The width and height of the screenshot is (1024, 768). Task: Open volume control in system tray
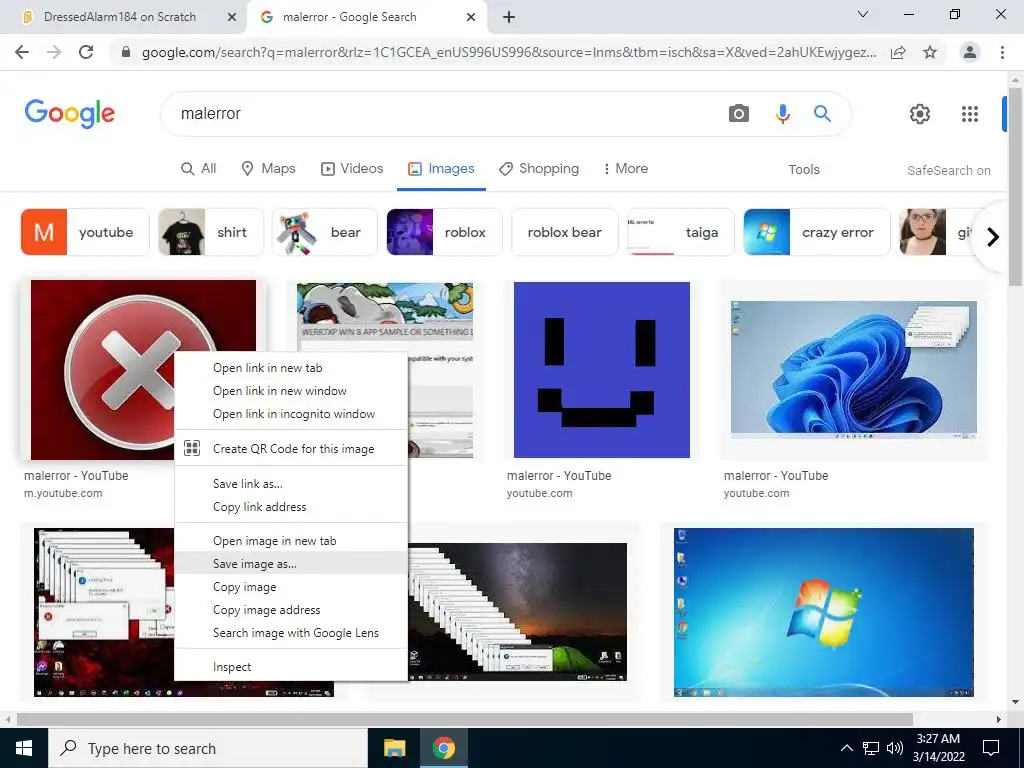click(895, 748)
